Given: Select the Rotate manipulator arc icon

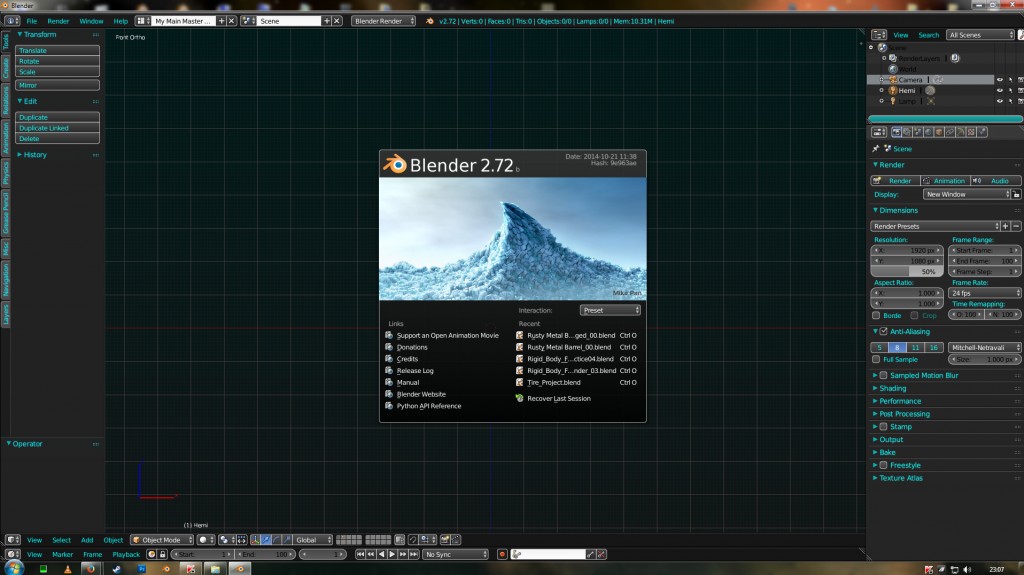Looking at the screenshot, I should (276, 540).
